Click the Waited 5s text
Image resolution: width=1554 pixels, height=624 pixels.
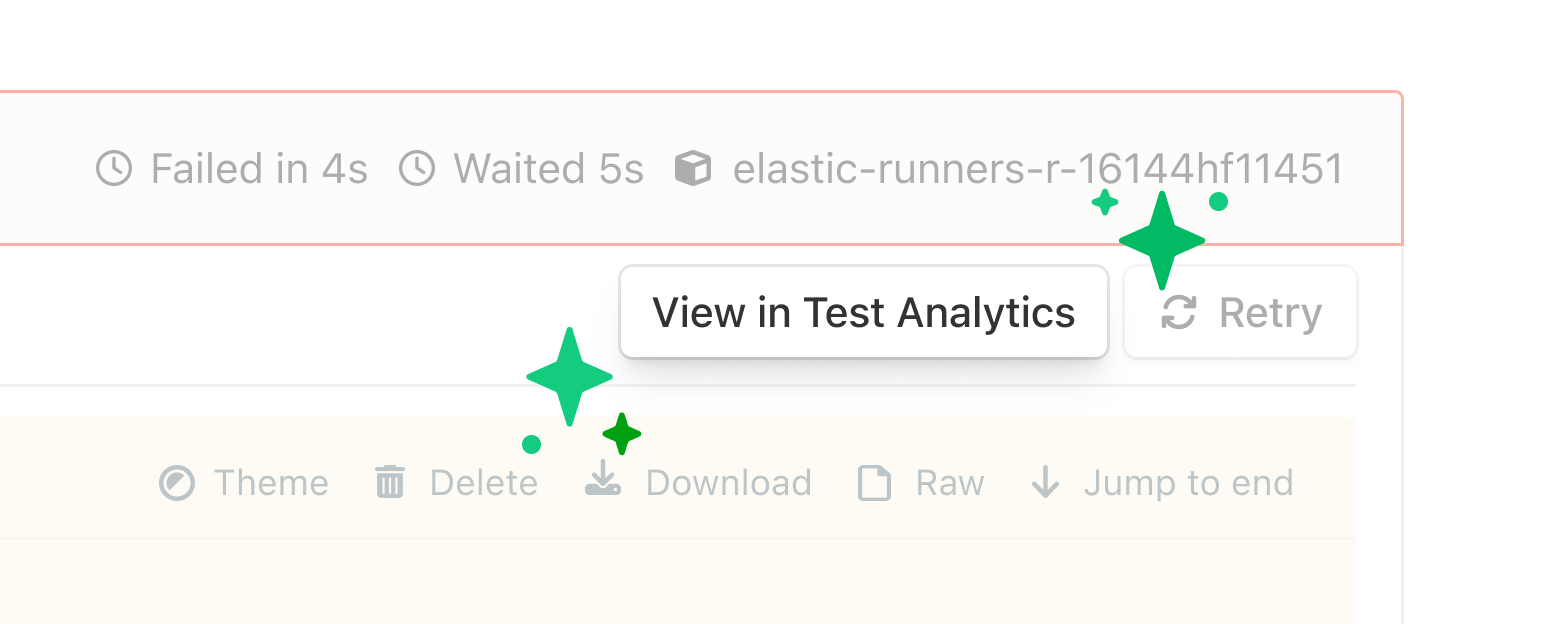548,169
